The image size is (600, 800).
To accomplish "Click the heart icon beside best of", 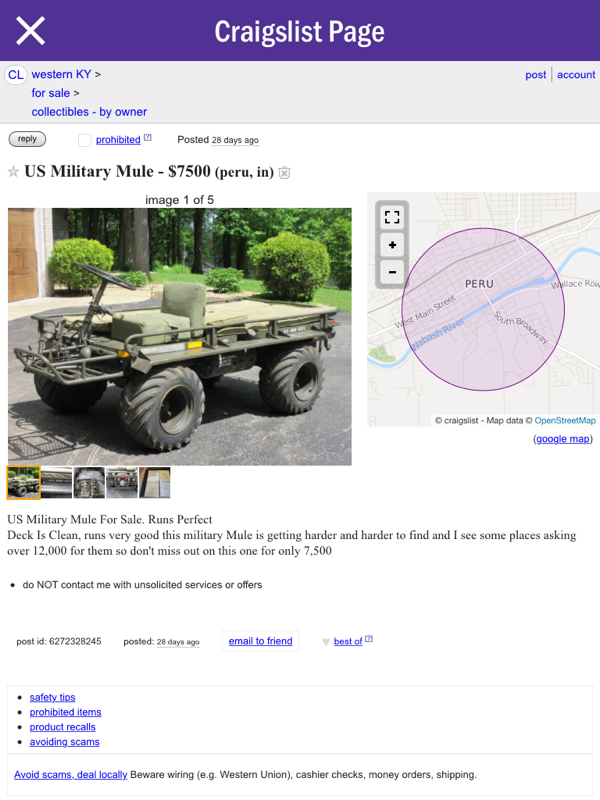I will tap(326, 642).
